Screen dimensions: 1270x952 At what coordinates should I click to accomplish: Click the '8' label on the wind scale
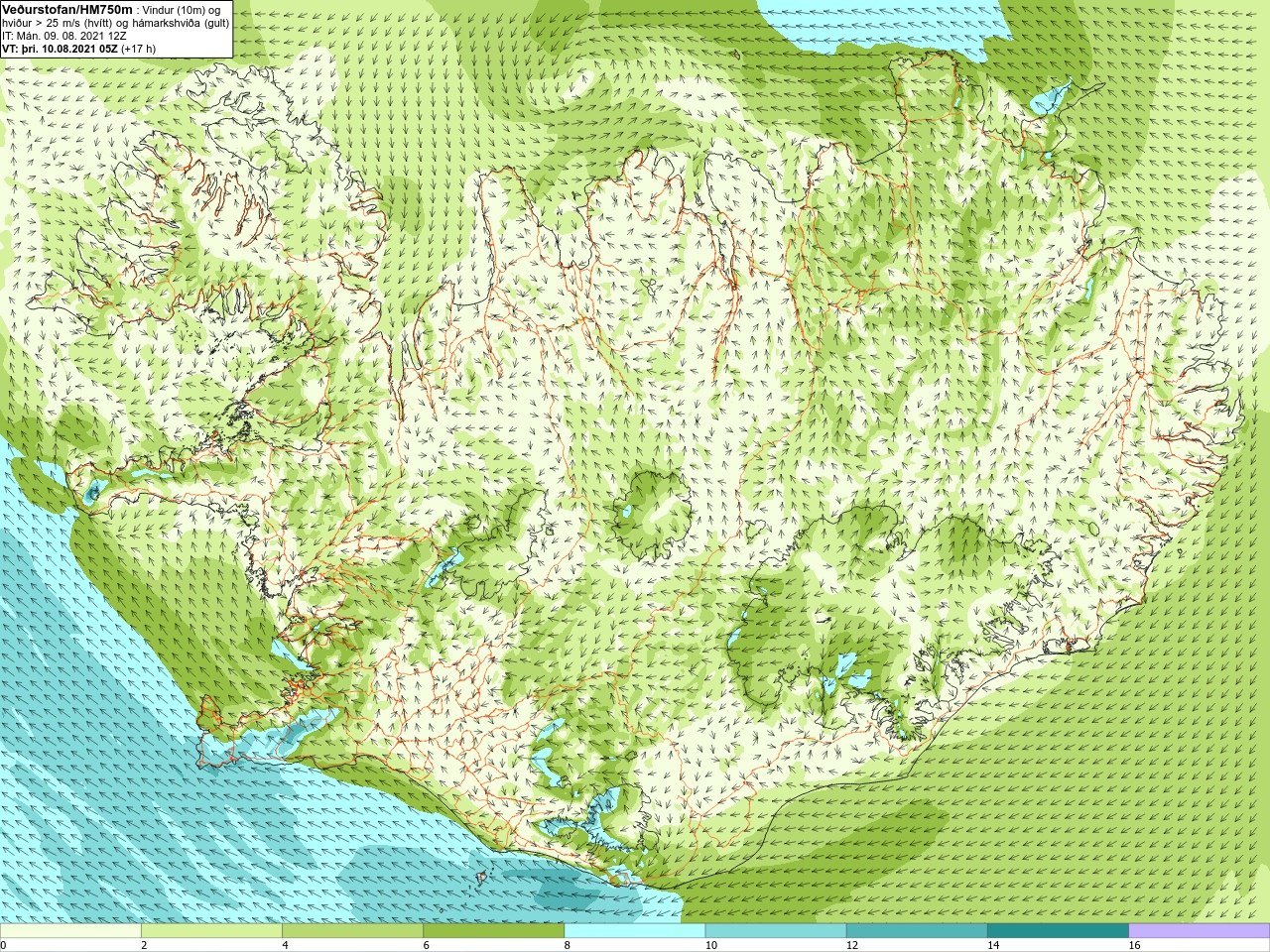[568, 945]
